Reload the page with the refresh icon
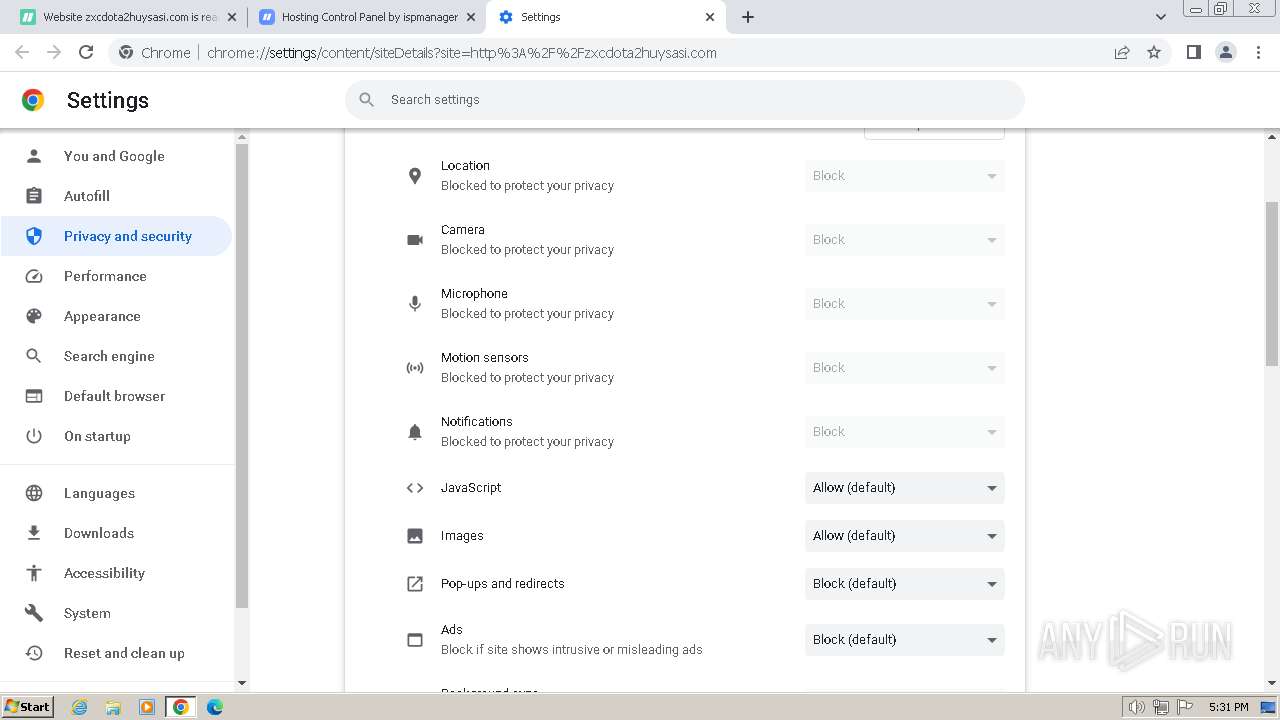The width and height of the screenshot is (1280, 720). 86,52
